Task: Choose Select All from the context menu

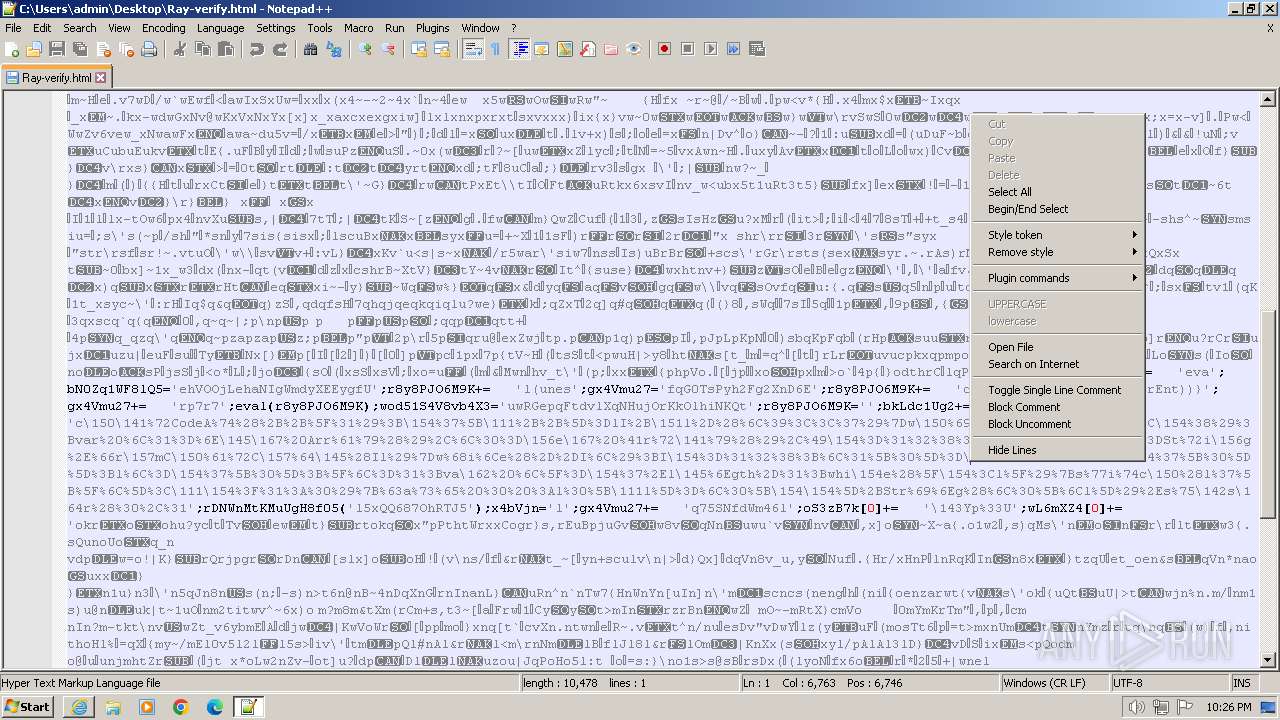Action: (x=1057, y=192)
